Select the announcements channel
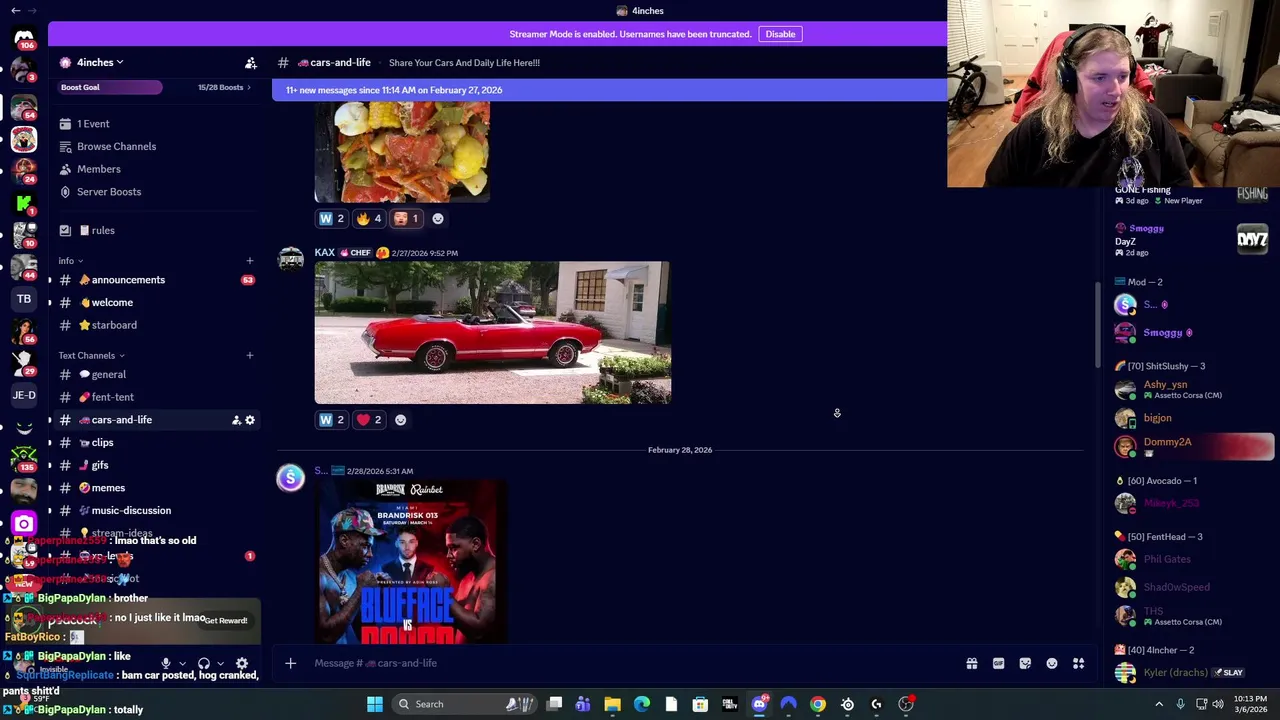 tap(155, 280)
